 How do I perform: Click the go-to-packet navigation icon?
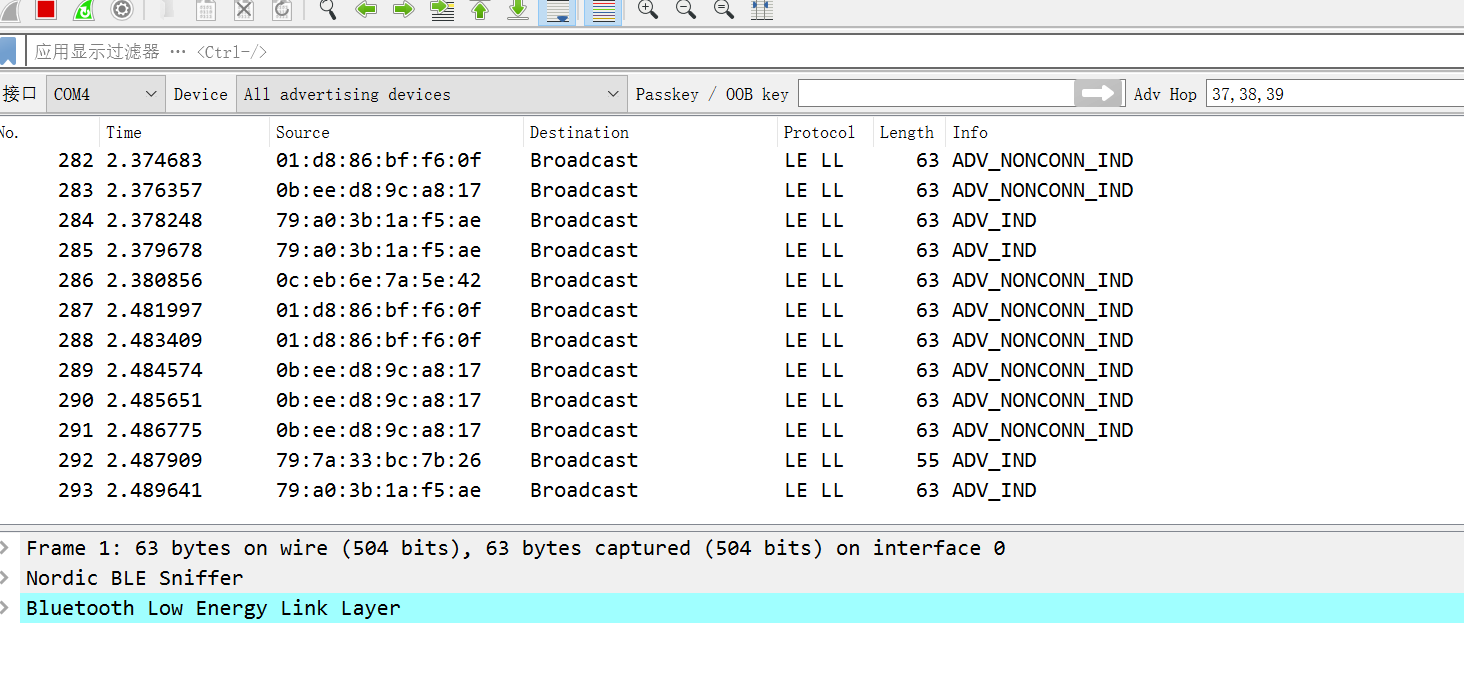(441, 10)
